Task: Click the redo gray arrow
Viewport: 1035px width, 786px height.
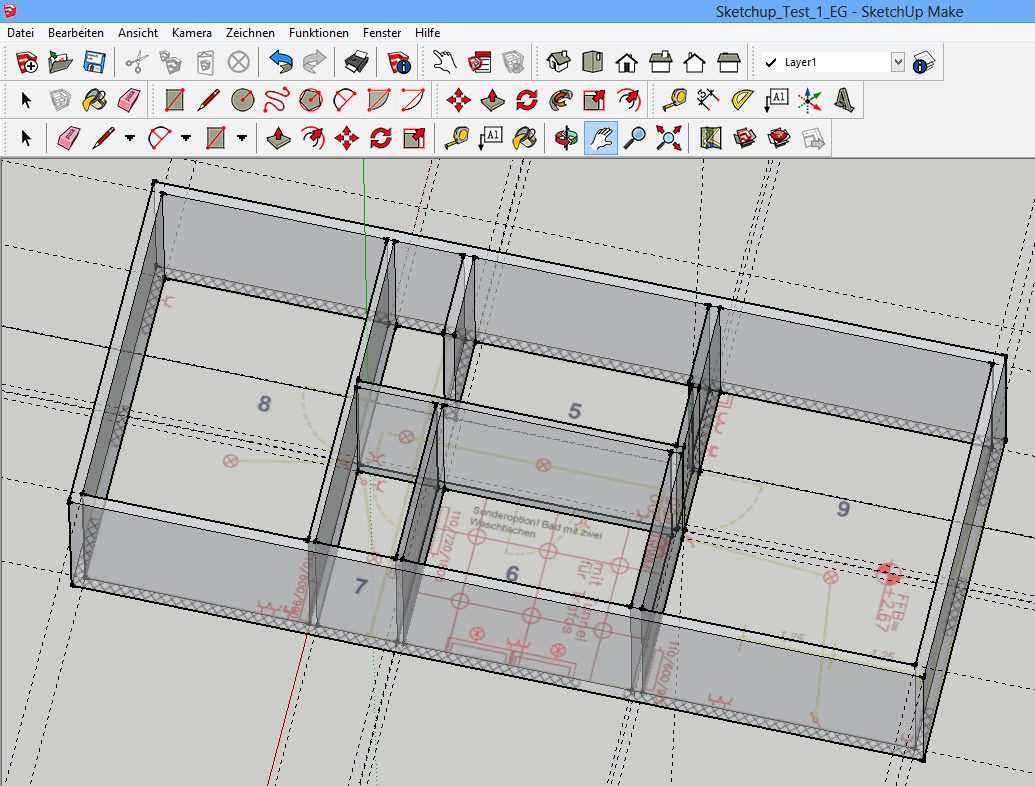Action: 314,62
